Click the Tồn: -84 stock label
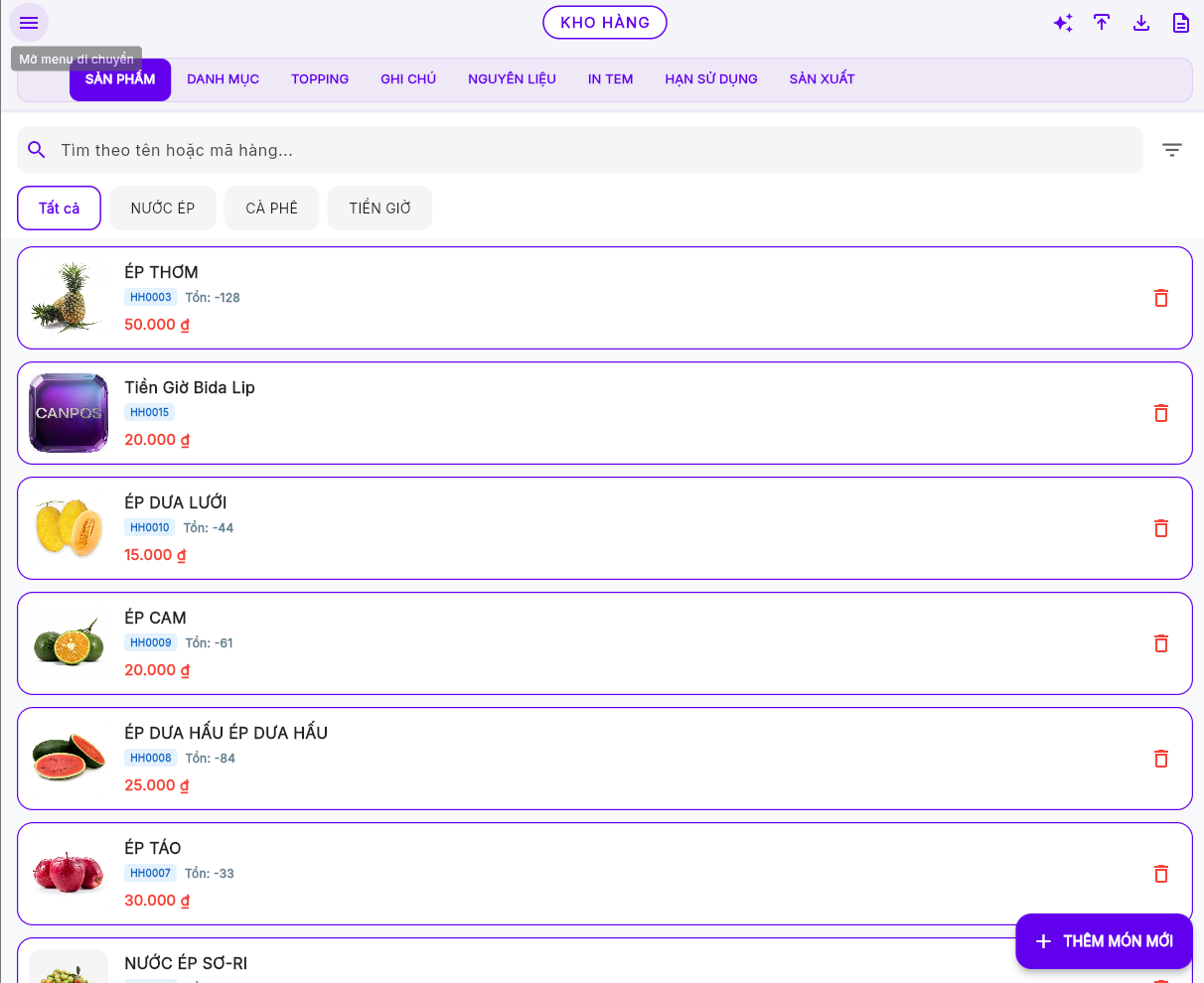Image resolution: width=1204 pixels, height=983 pixels. tap(211, 758)
